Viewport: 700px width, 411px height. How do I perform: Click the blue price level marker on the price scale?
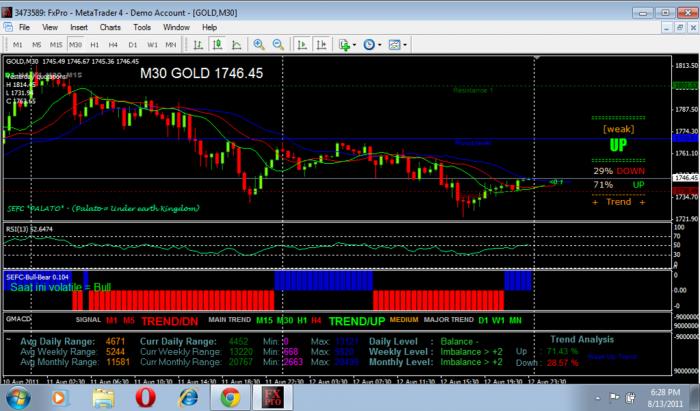click(685, 138)
